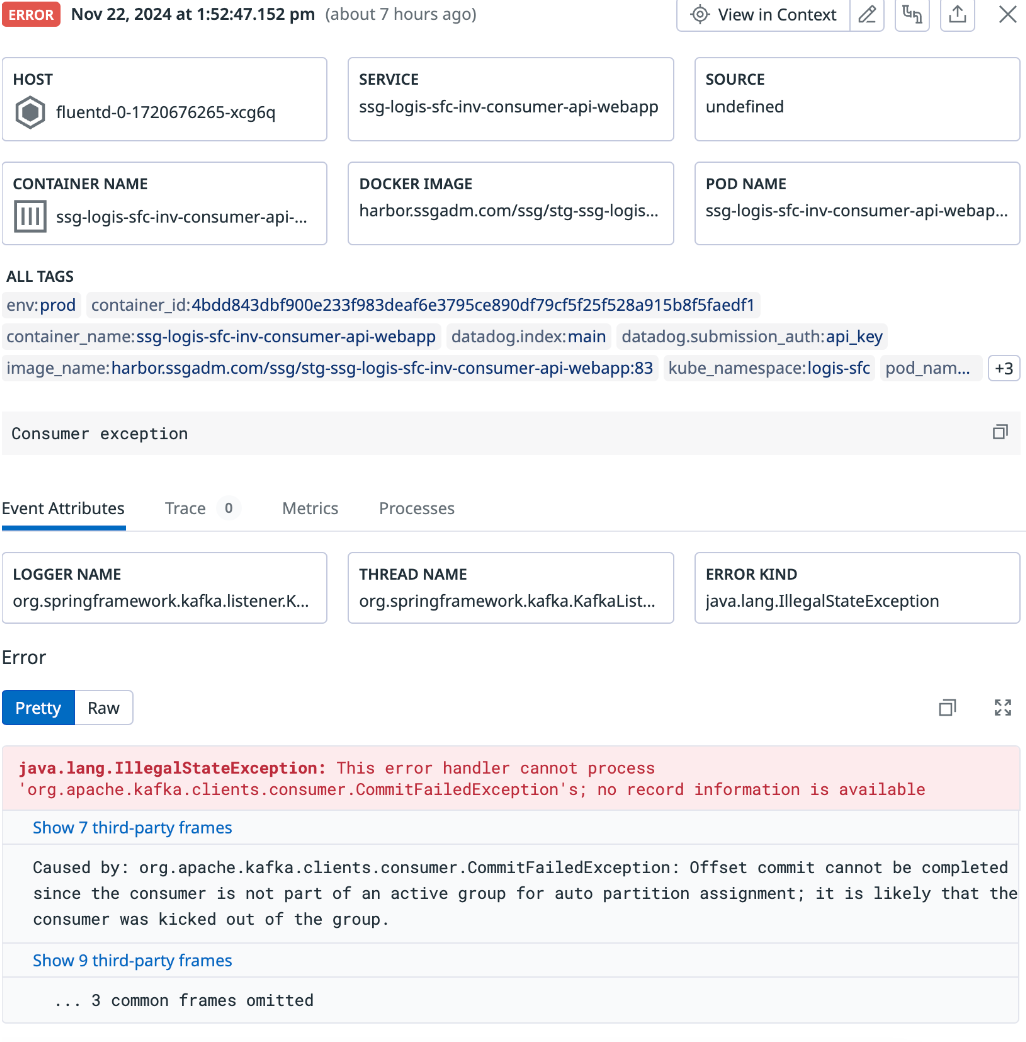Click the kube_namespace:logis-sfc tag
This screenshot has height=1042, width=1026.
point(770,368)
